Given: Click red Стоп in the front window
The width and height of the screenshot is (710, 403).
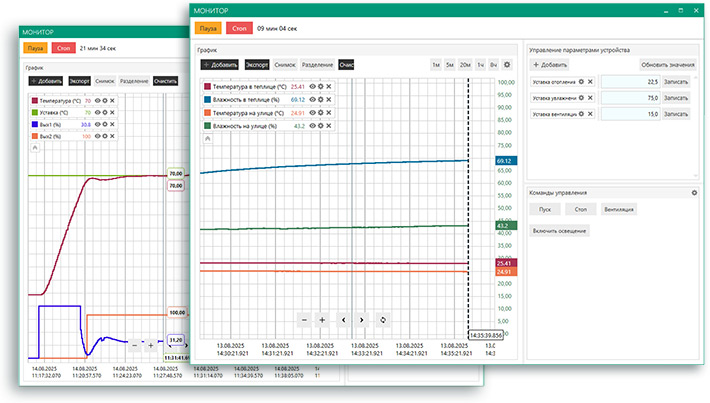Looking at the screenshot, I should pos(239,28).
